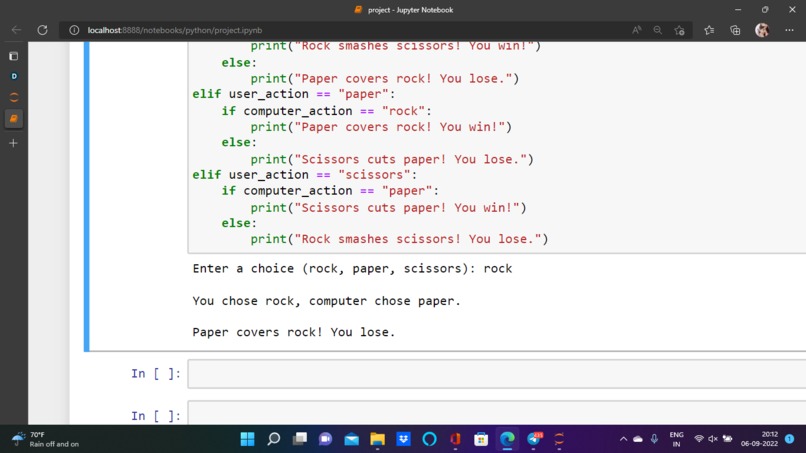Open the Office app on the taskbar
This screenshot has height=453, width=806.
coord(455,439)
